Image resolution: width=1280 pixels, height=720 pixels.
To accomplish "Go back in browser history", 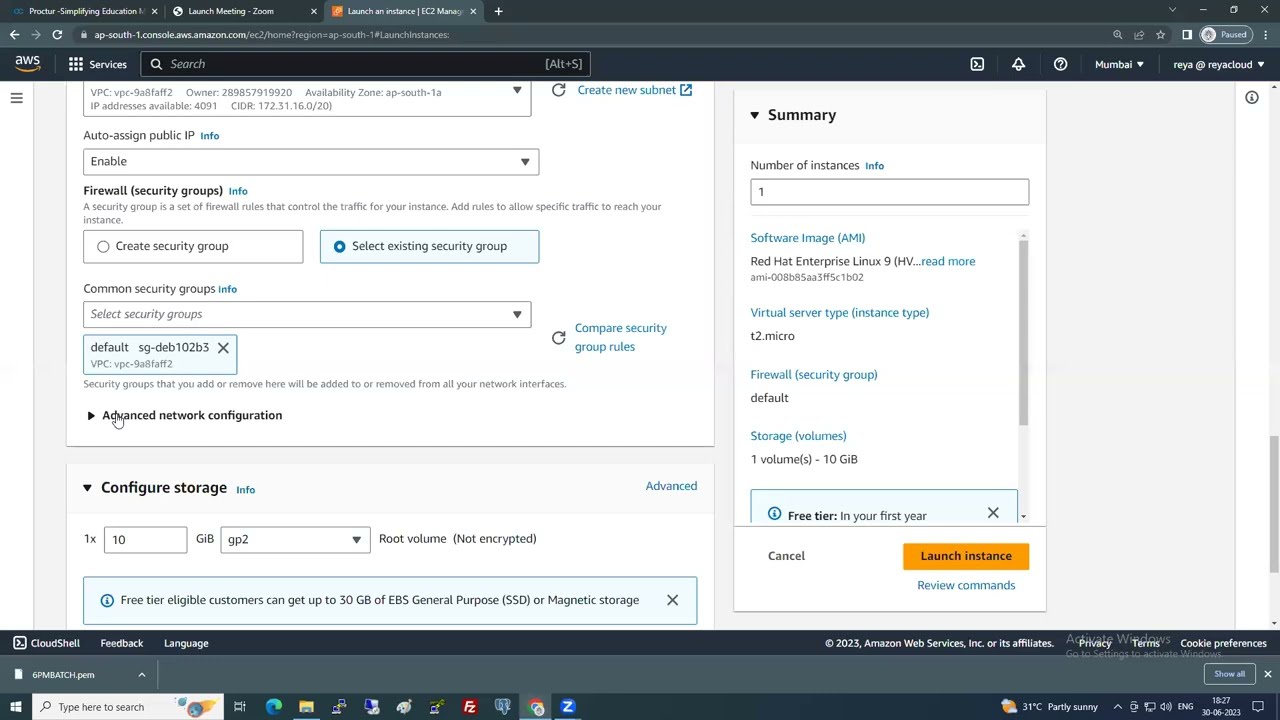I will (14, 34).
